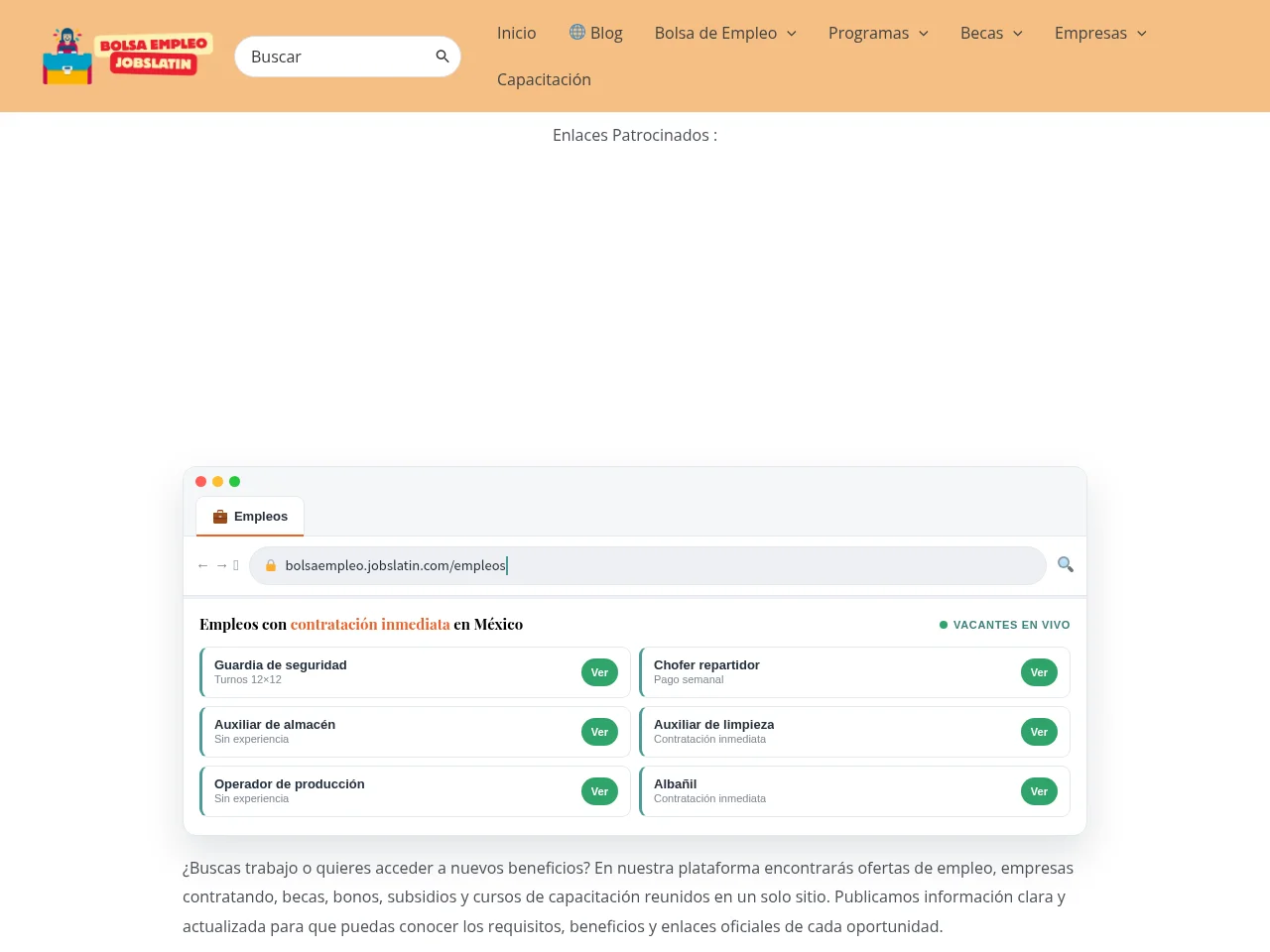Screen dimensions: 1270x952
Task: Click the Auxiliar de almacén job title
Action: click(x=275, y=725)
